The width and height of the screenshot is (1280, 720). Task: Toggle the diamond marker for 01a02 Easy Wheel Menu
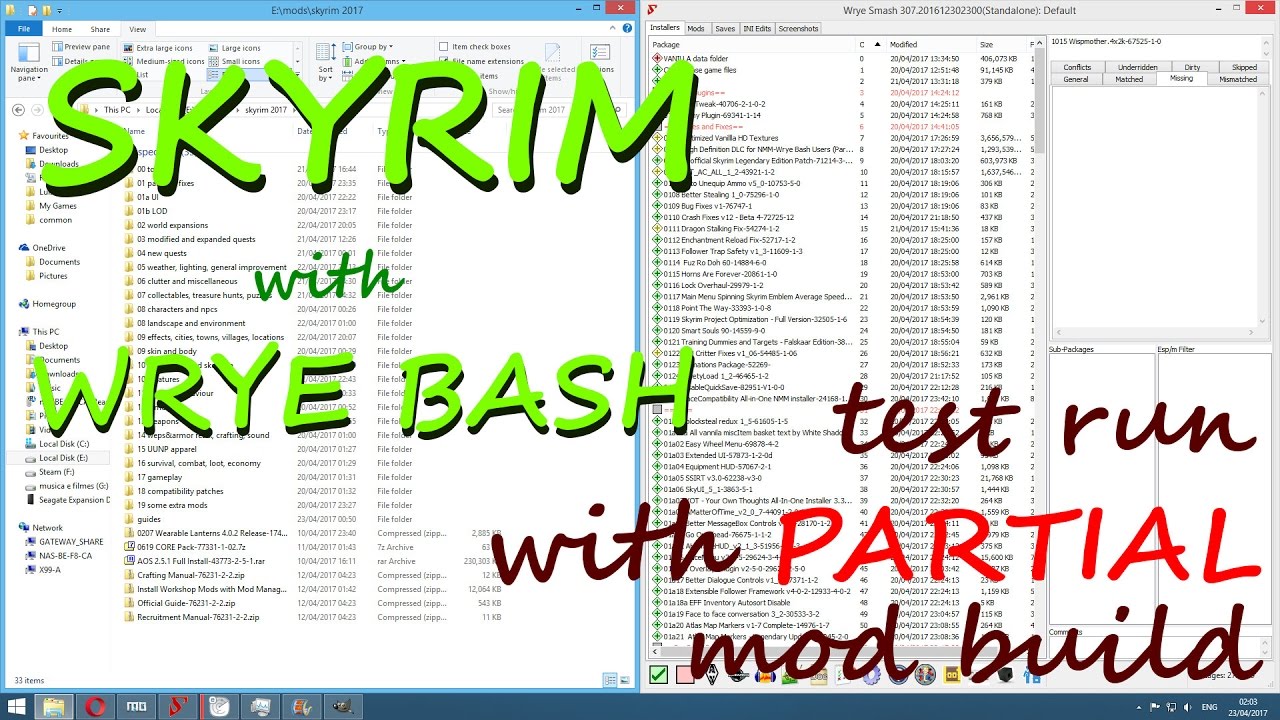(657, 443)
